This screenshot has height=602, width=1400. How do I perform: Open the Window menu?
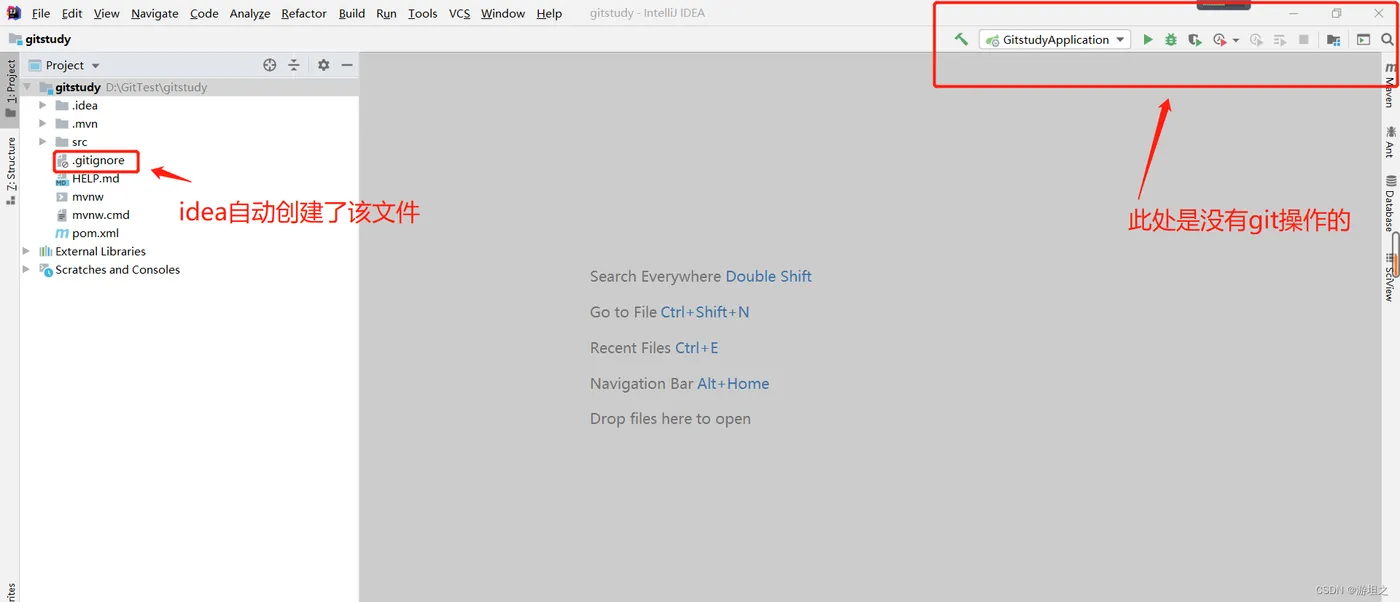point(503,13)
